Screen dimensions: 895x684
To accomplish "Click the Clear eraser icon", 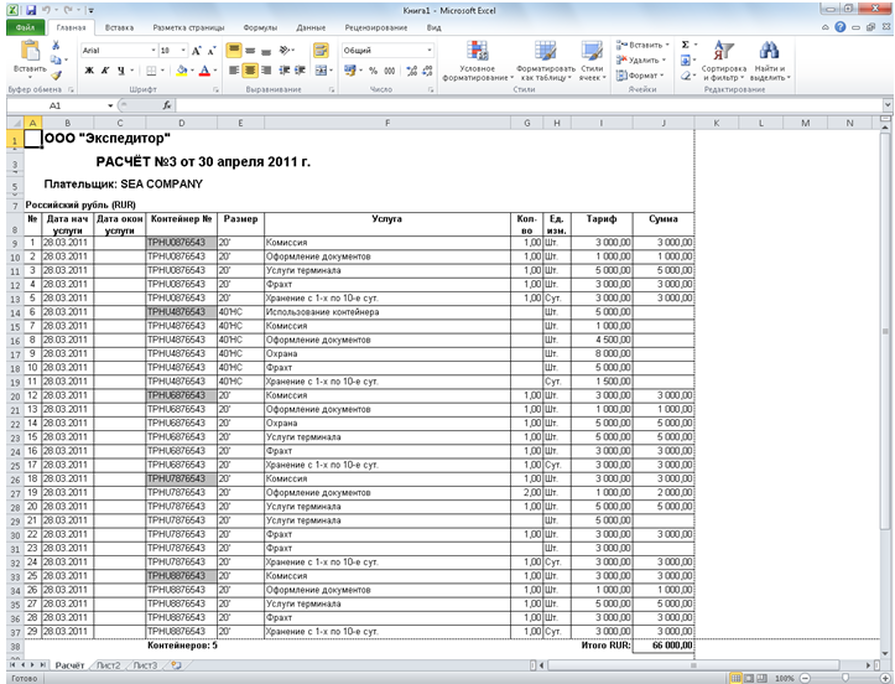I will pyautogui.click(x=686, y=75).
